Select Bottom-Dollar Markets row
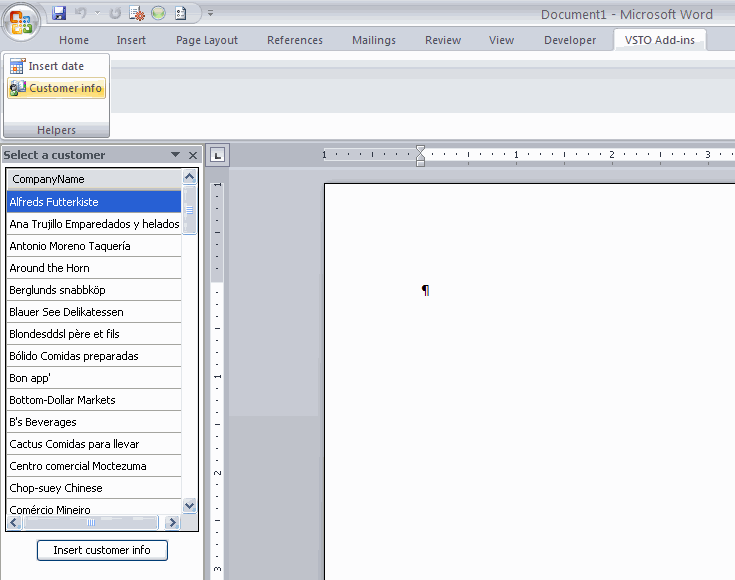This screenshot has width=735, height=580. click(94, 400)
